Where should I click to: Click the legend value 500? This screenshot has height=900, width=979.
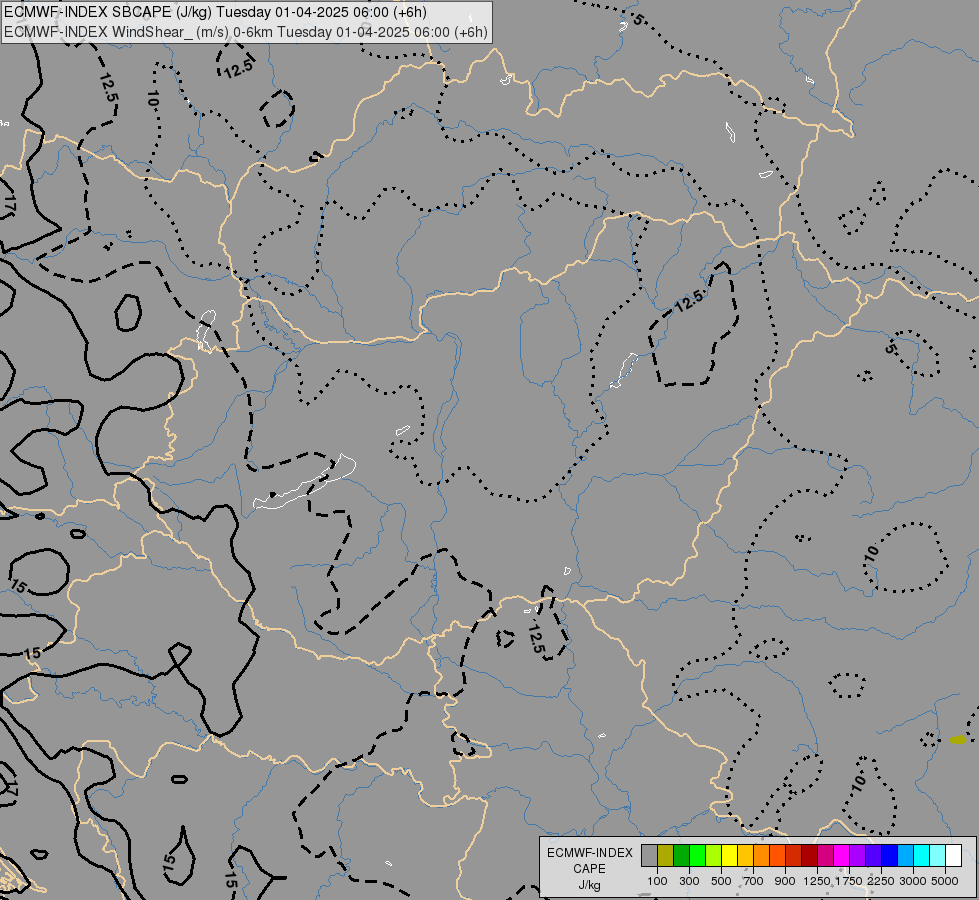tap(721, 881)
